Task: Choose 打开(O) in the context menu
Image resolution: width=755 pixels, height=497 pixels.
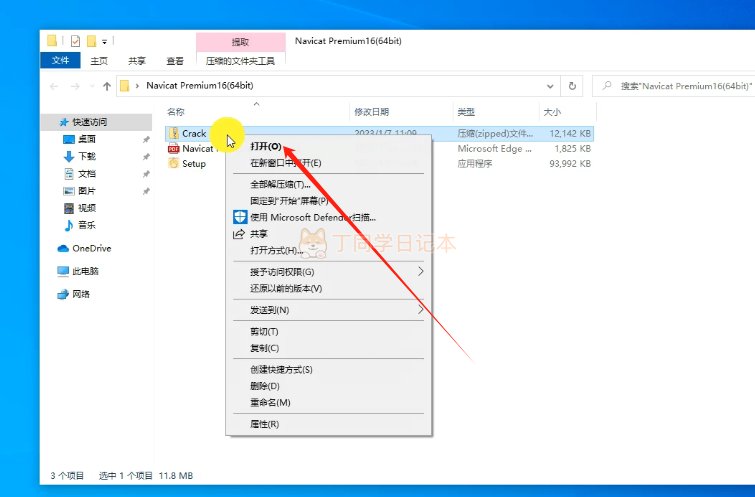Action: click(266, 146)
